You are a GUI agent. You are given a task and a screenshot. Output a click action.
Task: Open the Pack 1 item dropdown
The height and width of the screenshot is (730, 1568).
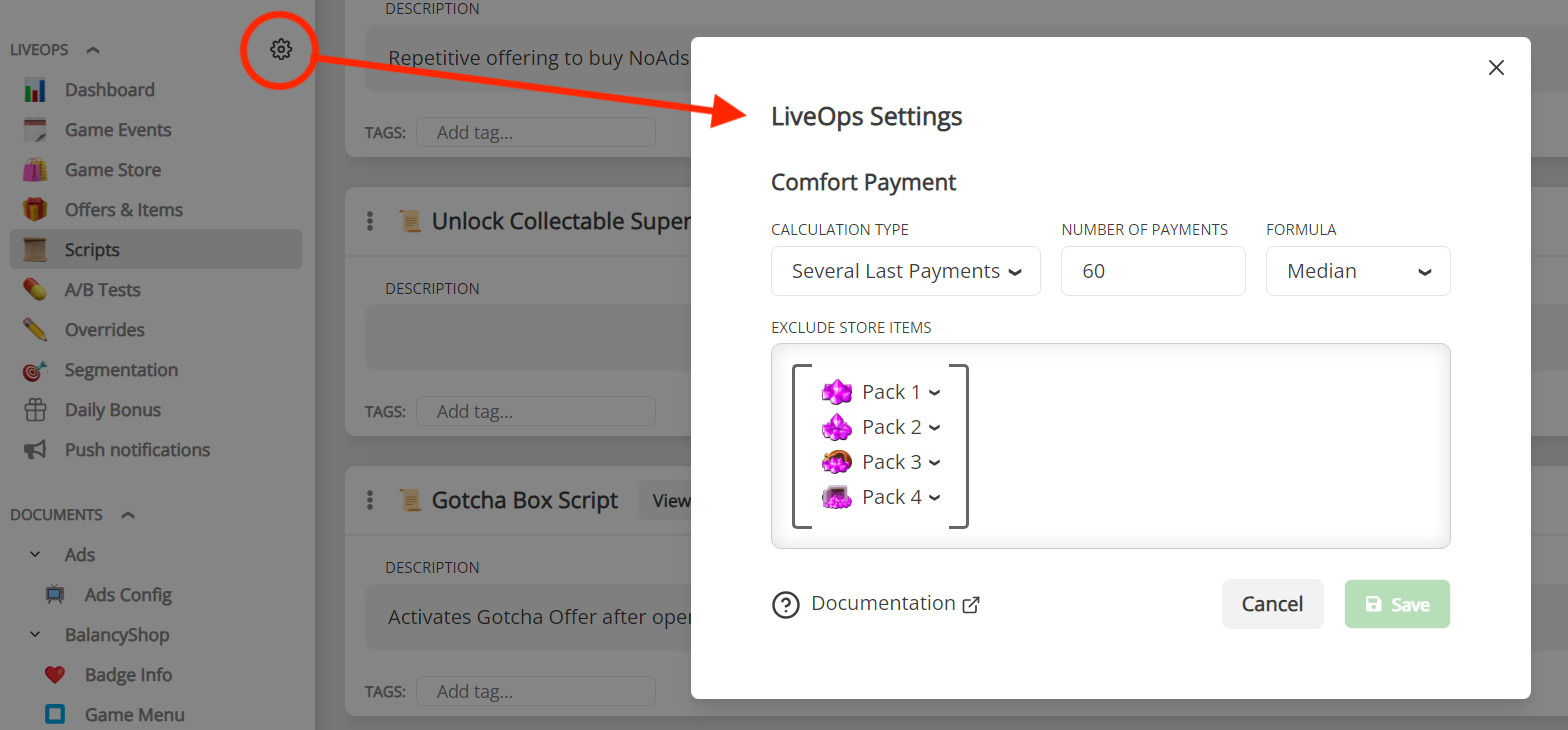(x=934, y=393)
